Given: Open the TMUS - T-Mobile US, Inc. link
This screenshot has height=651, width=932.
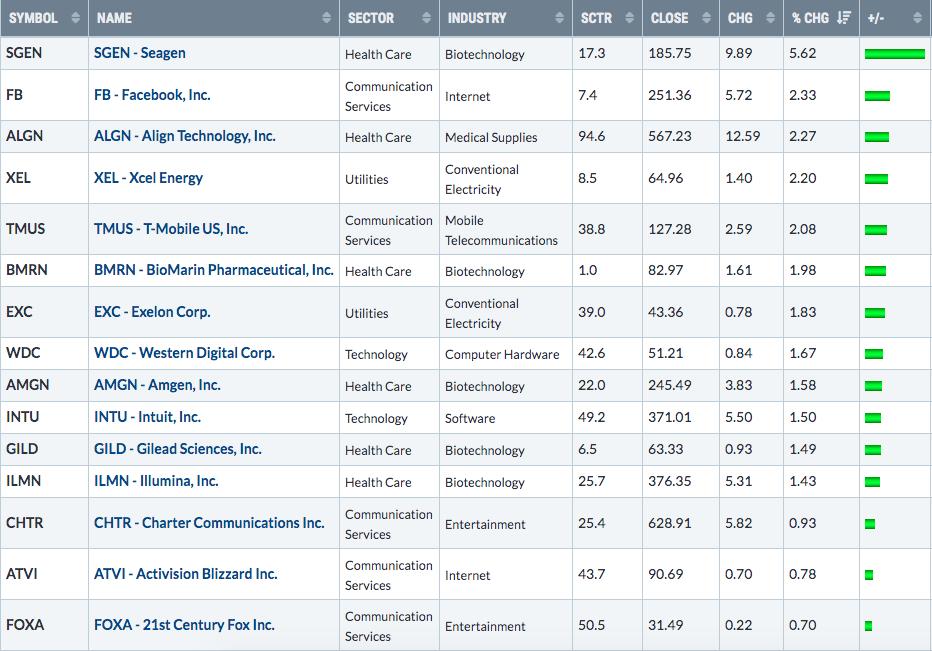Looking at the screenshot, I should [171, 229].
